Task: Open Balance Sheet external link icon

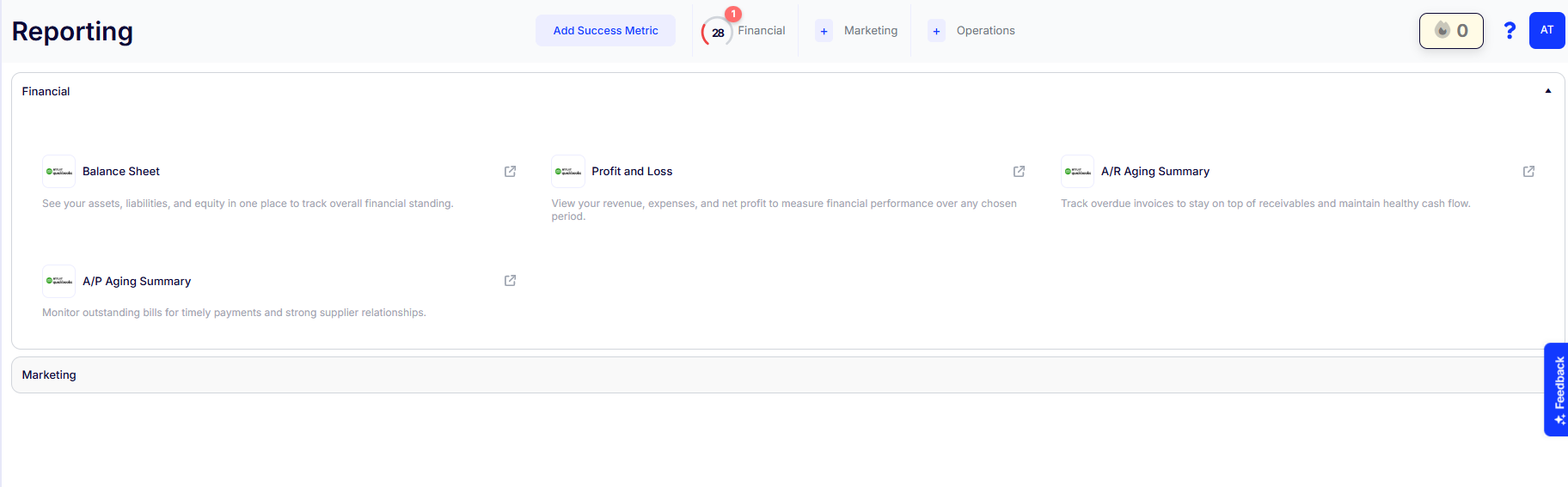Action: click(510, 172)
